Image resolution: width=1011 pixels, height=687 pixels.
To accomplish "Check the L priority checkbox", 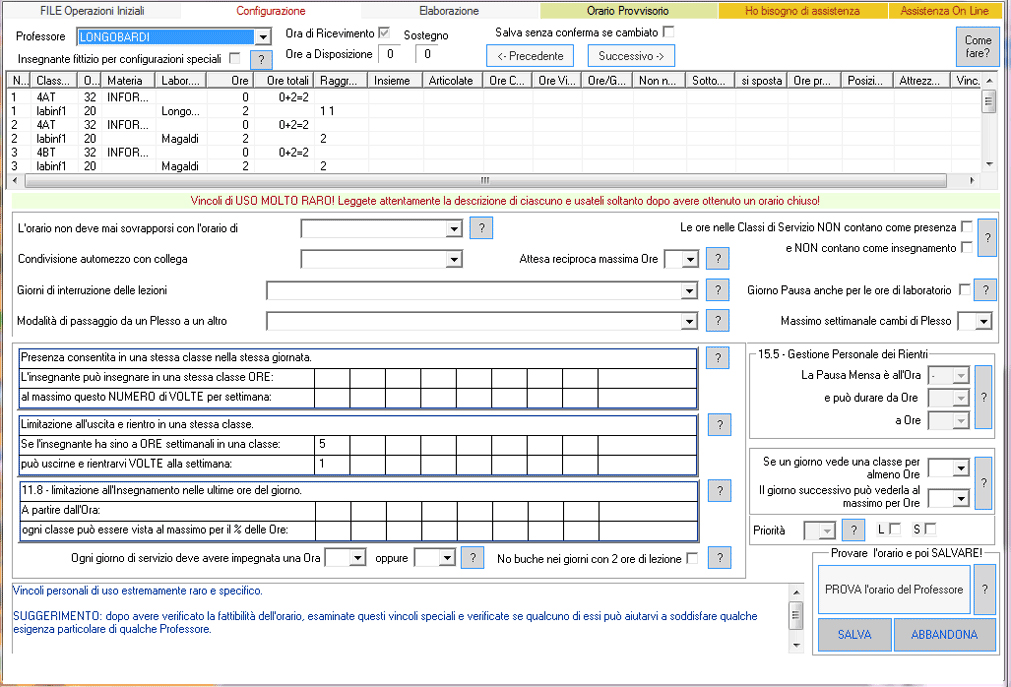I will [x=895, y=529].
